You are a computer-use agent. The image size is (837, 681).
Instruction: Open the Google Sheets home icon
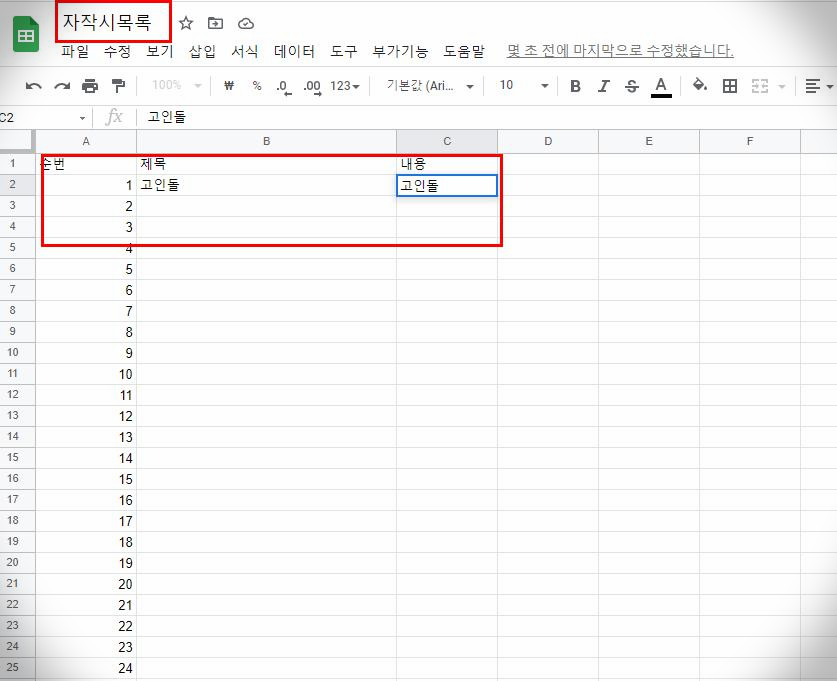pyautogui.click(x=26, y=34)
